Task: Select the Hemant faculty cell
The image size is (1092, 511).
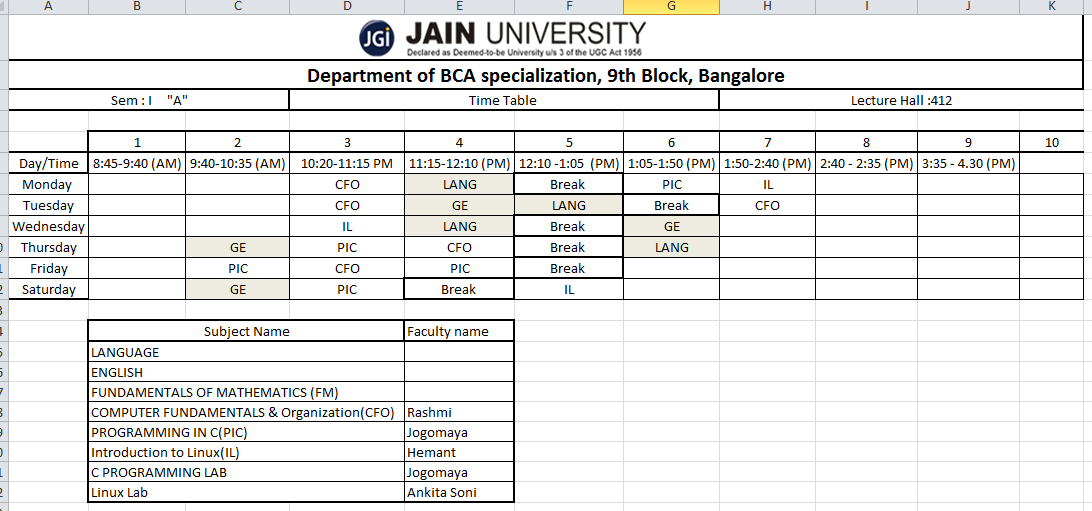Action: [x=459, y=453]
